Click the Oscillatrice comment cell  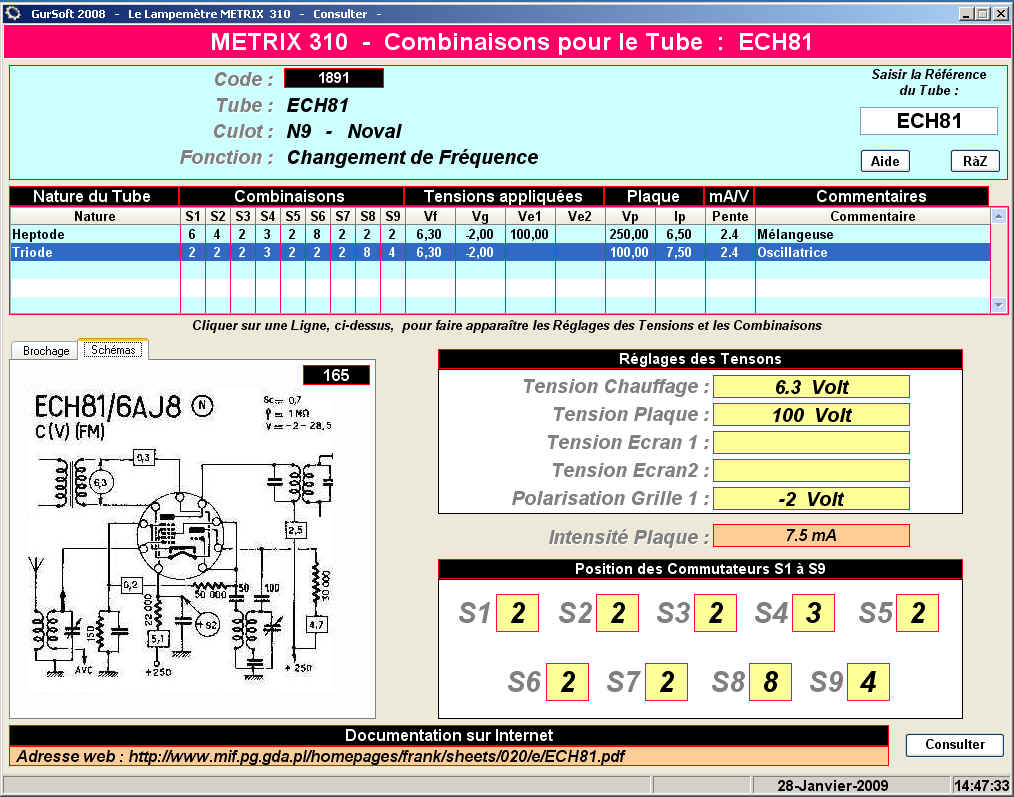pyautogui.click(x=872, y=252)
